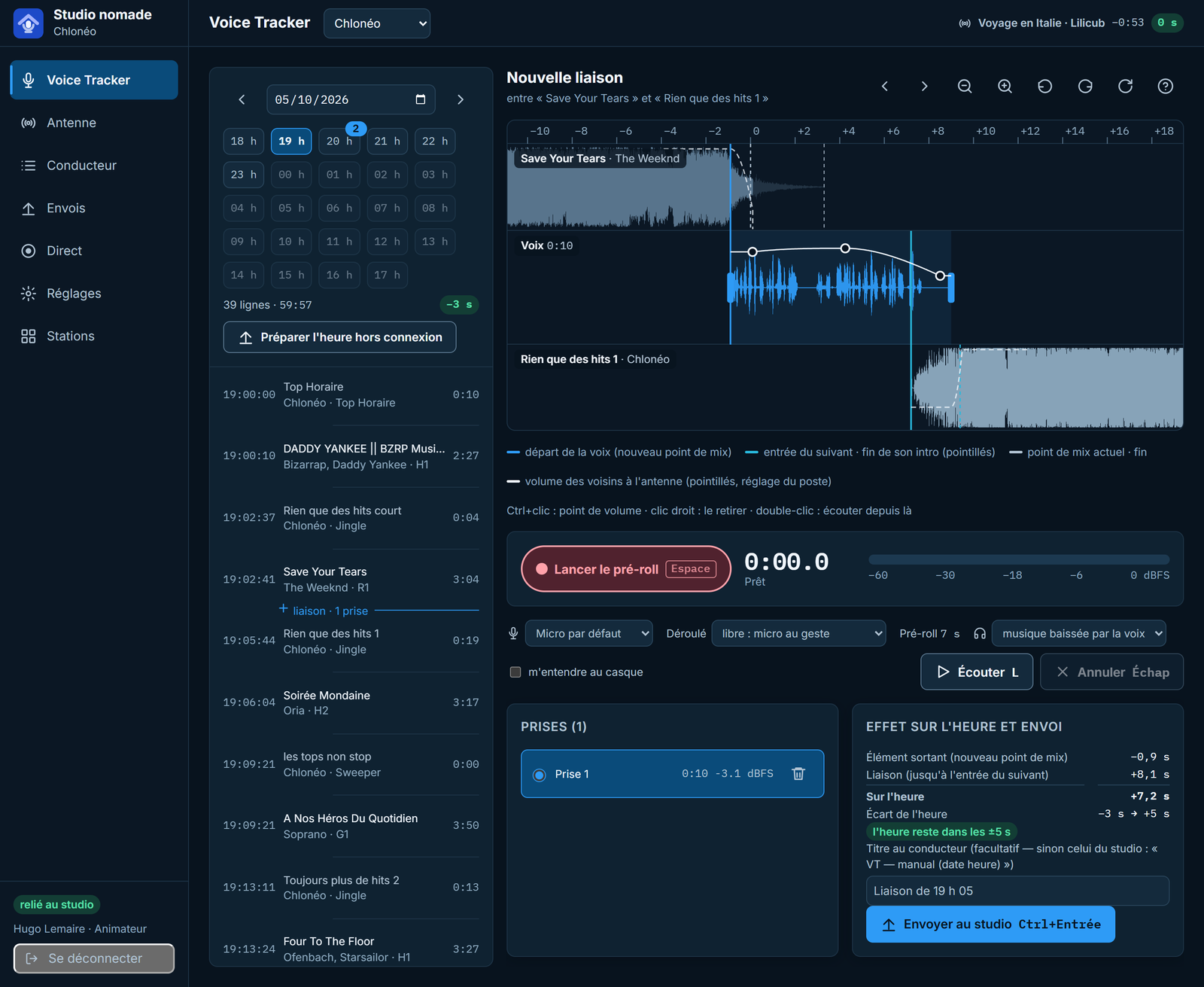Click the Liaison de 19 h 05 title field

point(1017,891)
